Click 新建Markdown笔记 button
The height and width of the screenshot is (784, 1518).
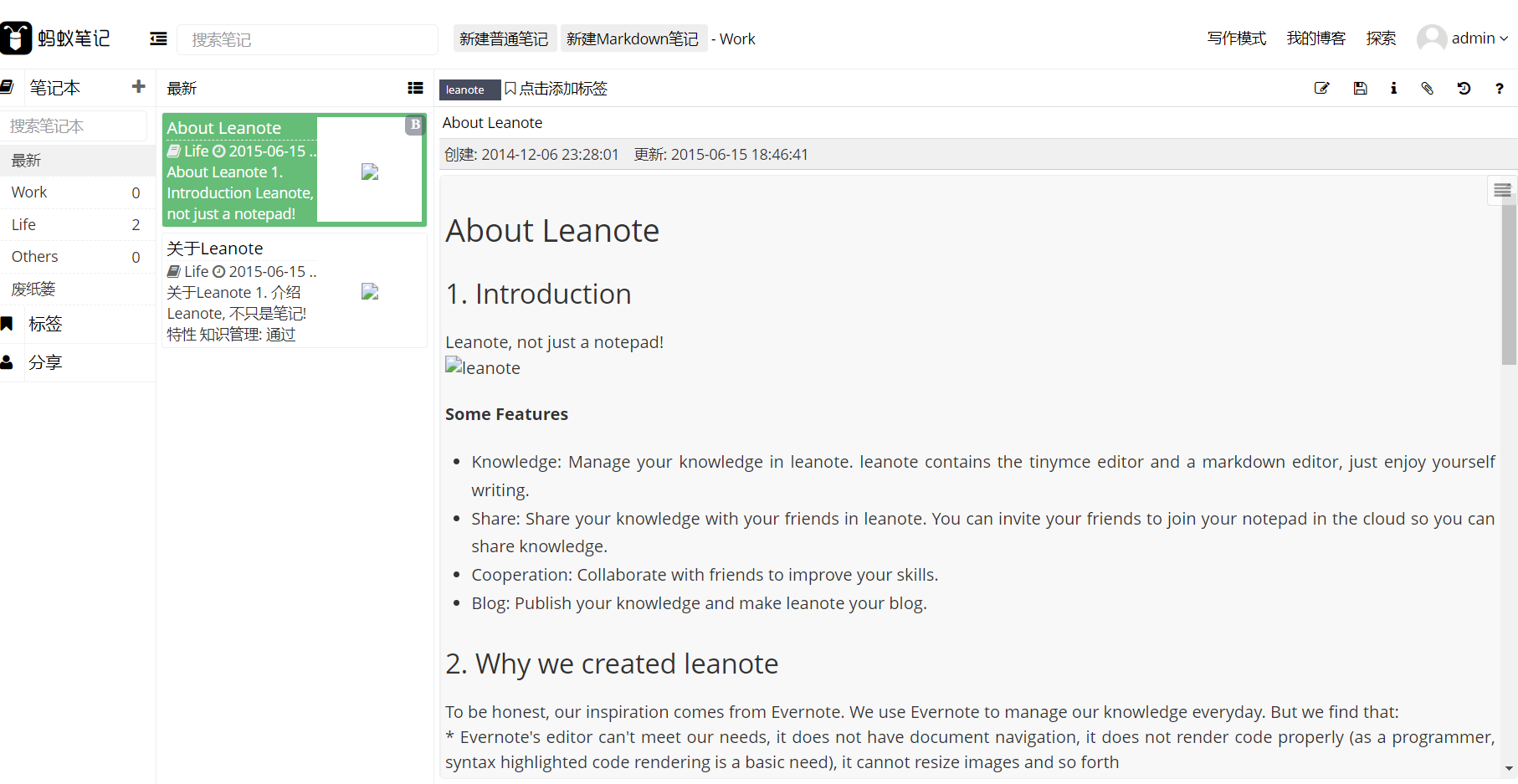click(x=633, y=38)
